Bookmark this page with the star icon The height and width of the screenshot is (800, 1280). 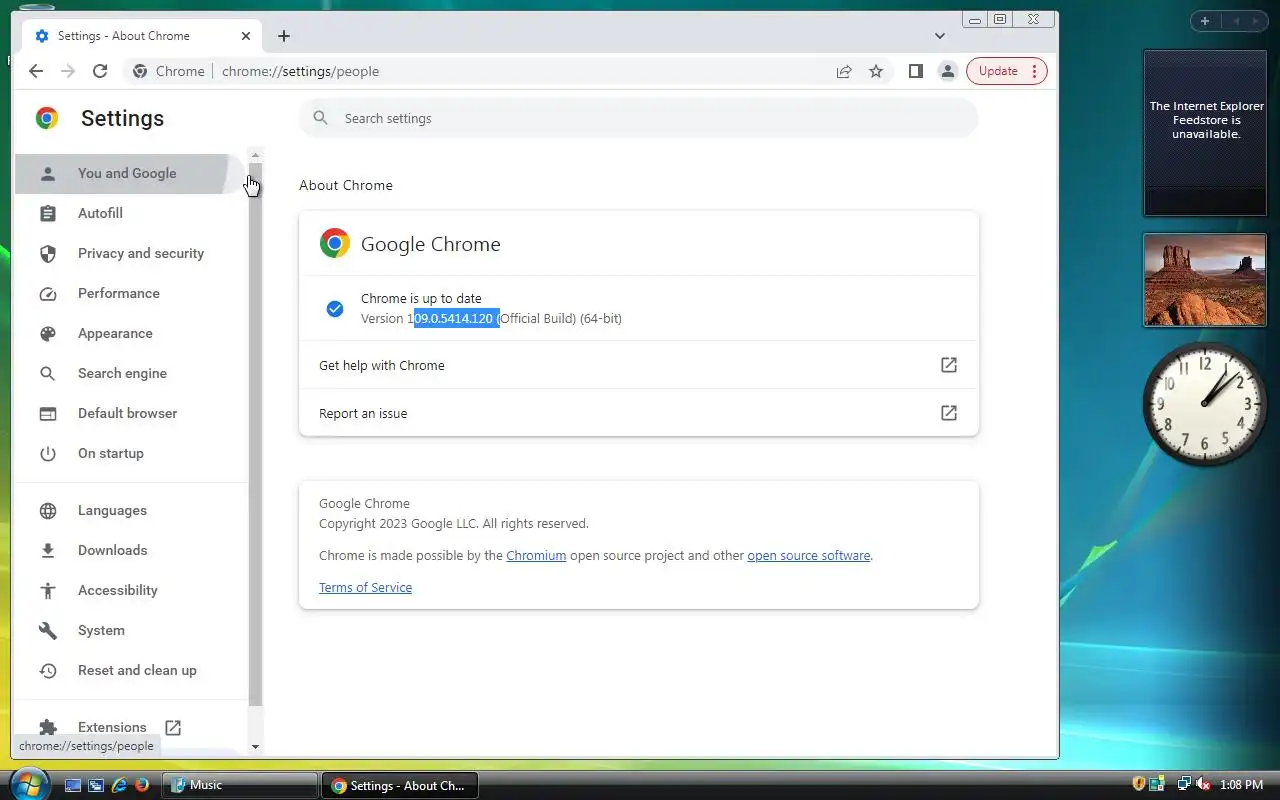(876, 71)
